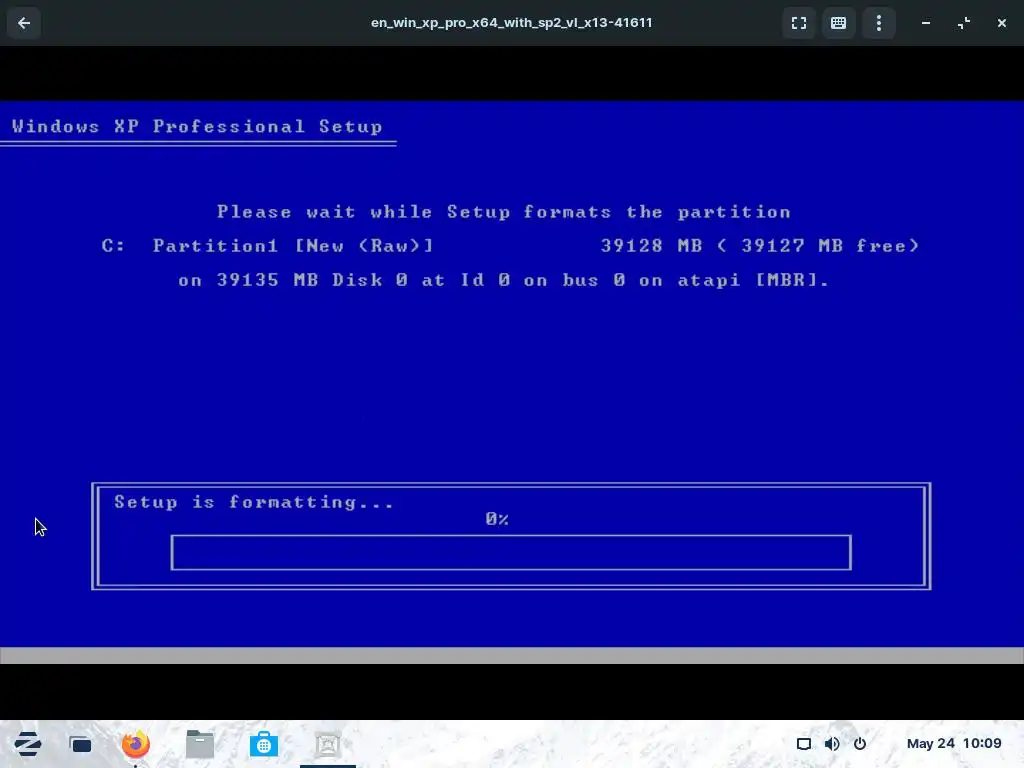Close the virtual machine window
Screen dimensions: 1024x768
pos(1002,23)
